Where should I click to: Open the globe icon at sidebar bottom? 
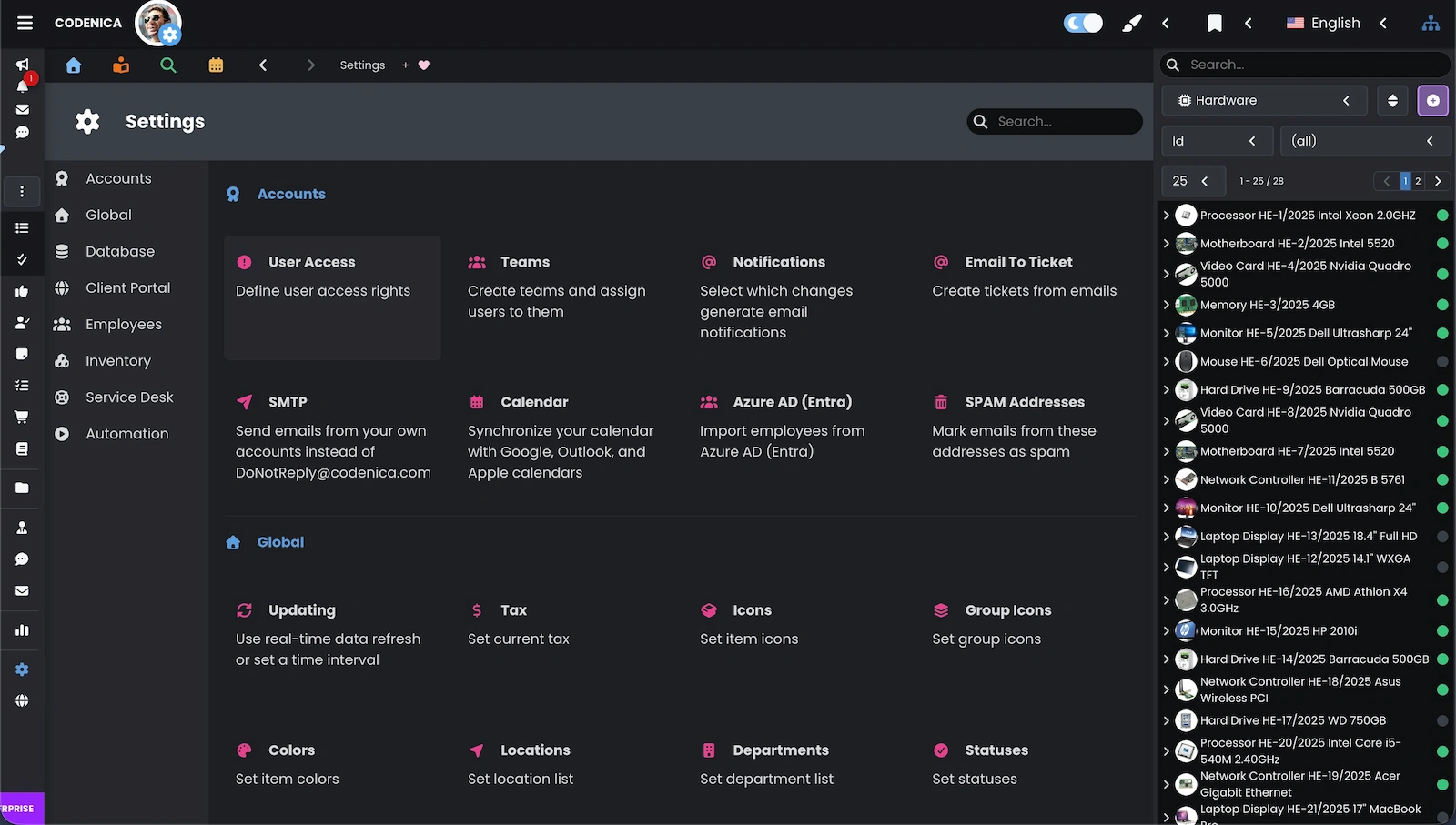(22, 700)
